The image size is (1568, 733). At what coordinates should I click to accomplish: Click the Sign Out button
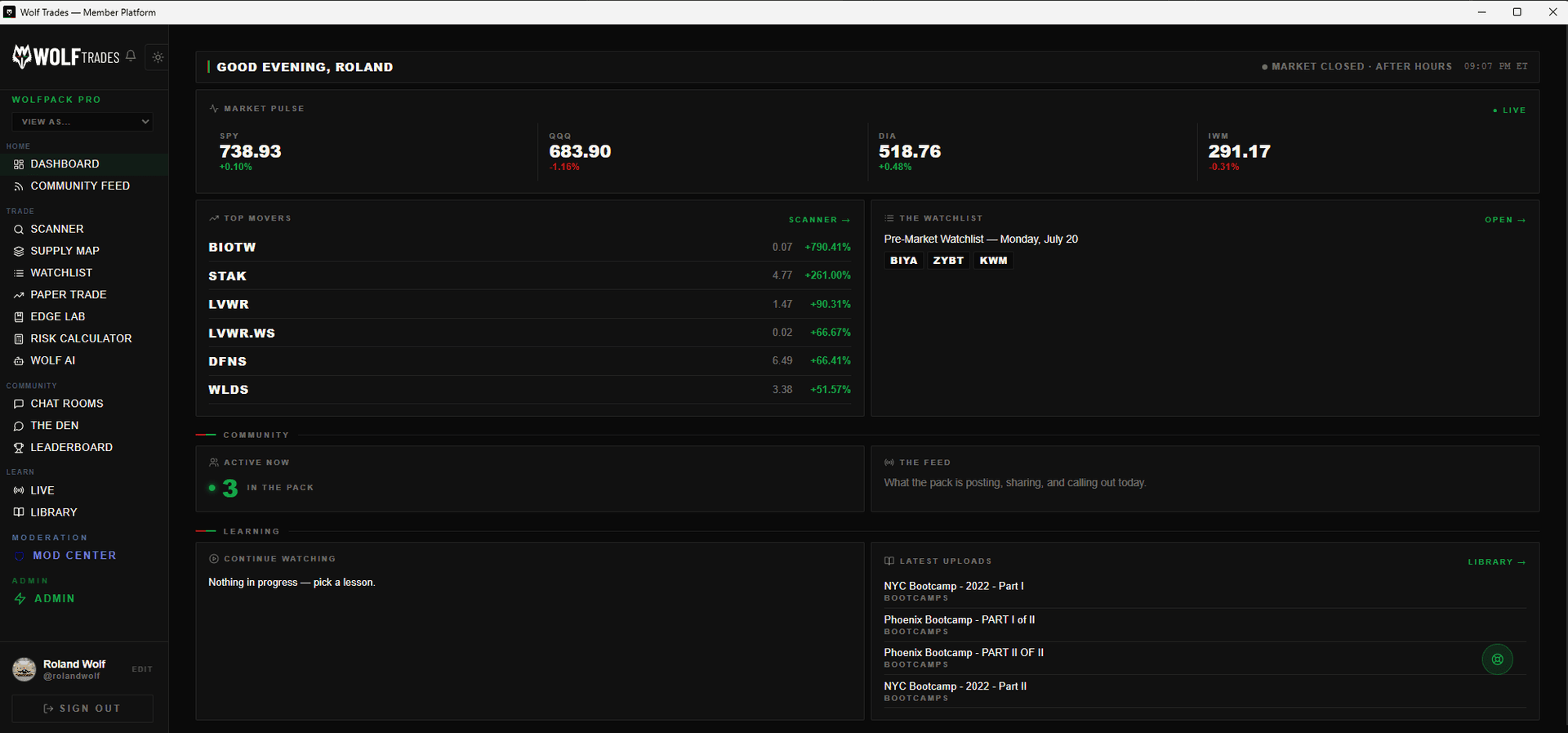[82, 708]
